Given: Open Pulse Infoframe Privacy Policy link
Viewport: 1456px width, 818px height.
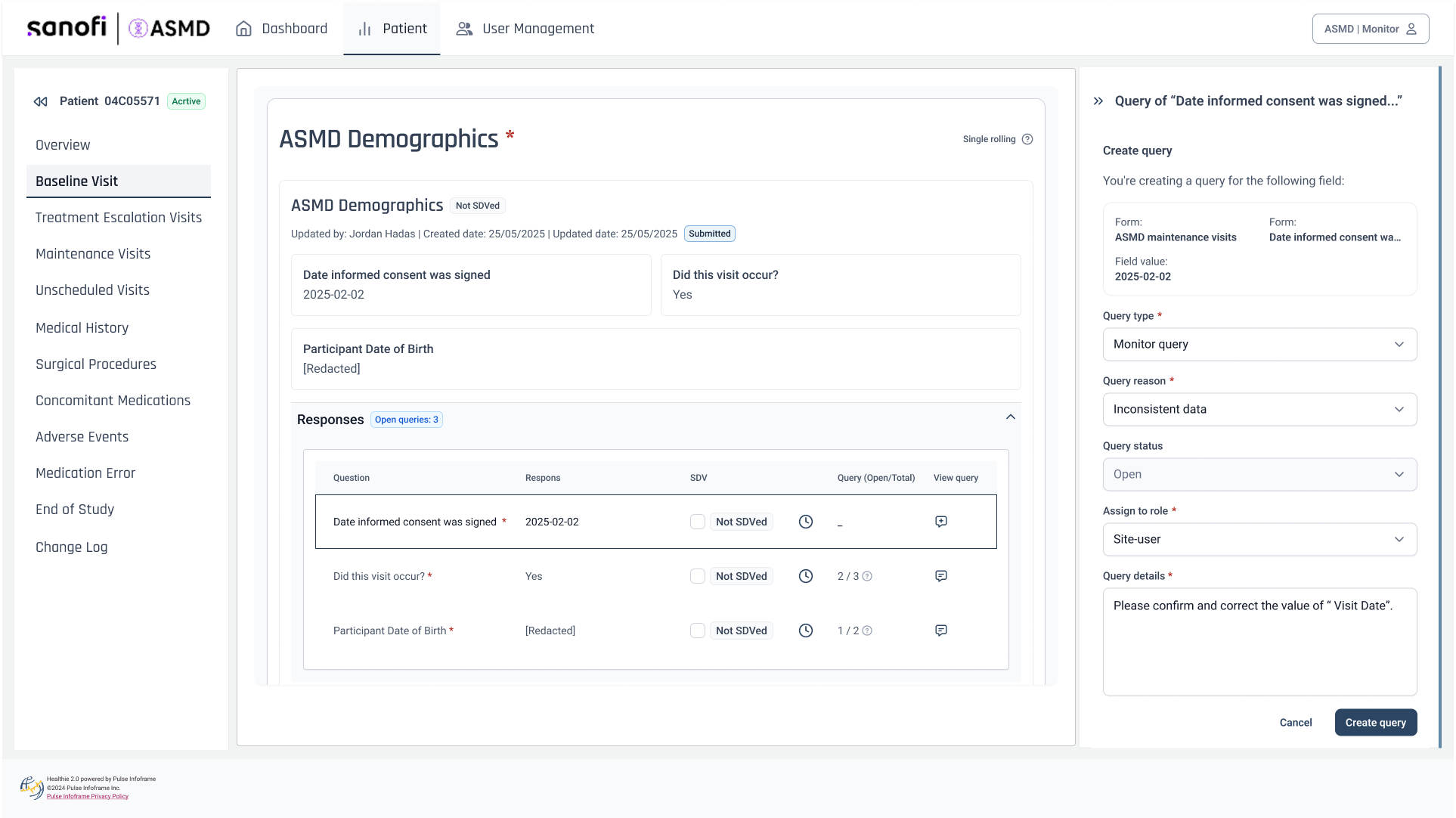Looking at the screenshot, I should [x=88, y=796].
